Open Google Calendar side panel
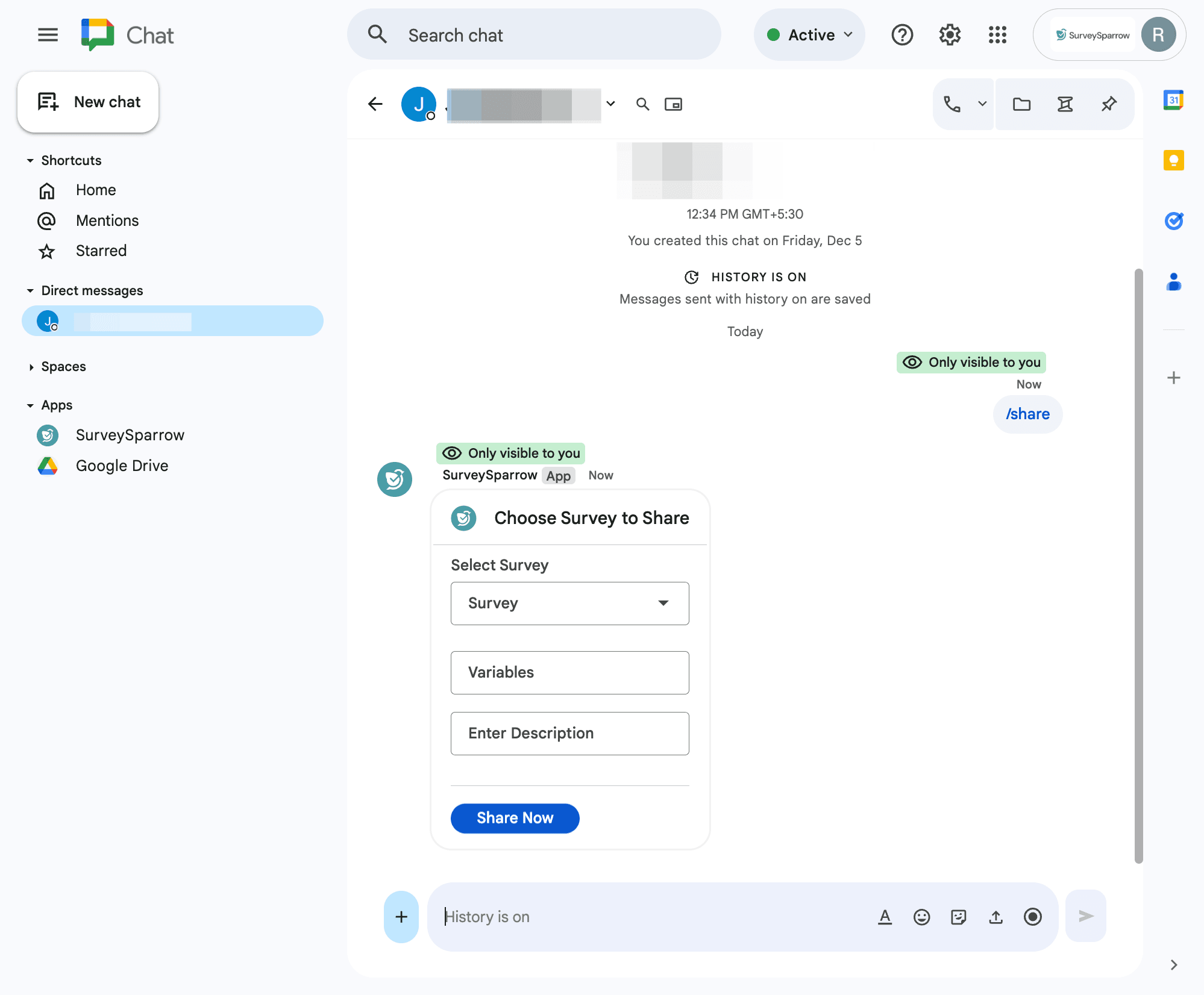The image size is (1204, 995). pos(1173,100)
